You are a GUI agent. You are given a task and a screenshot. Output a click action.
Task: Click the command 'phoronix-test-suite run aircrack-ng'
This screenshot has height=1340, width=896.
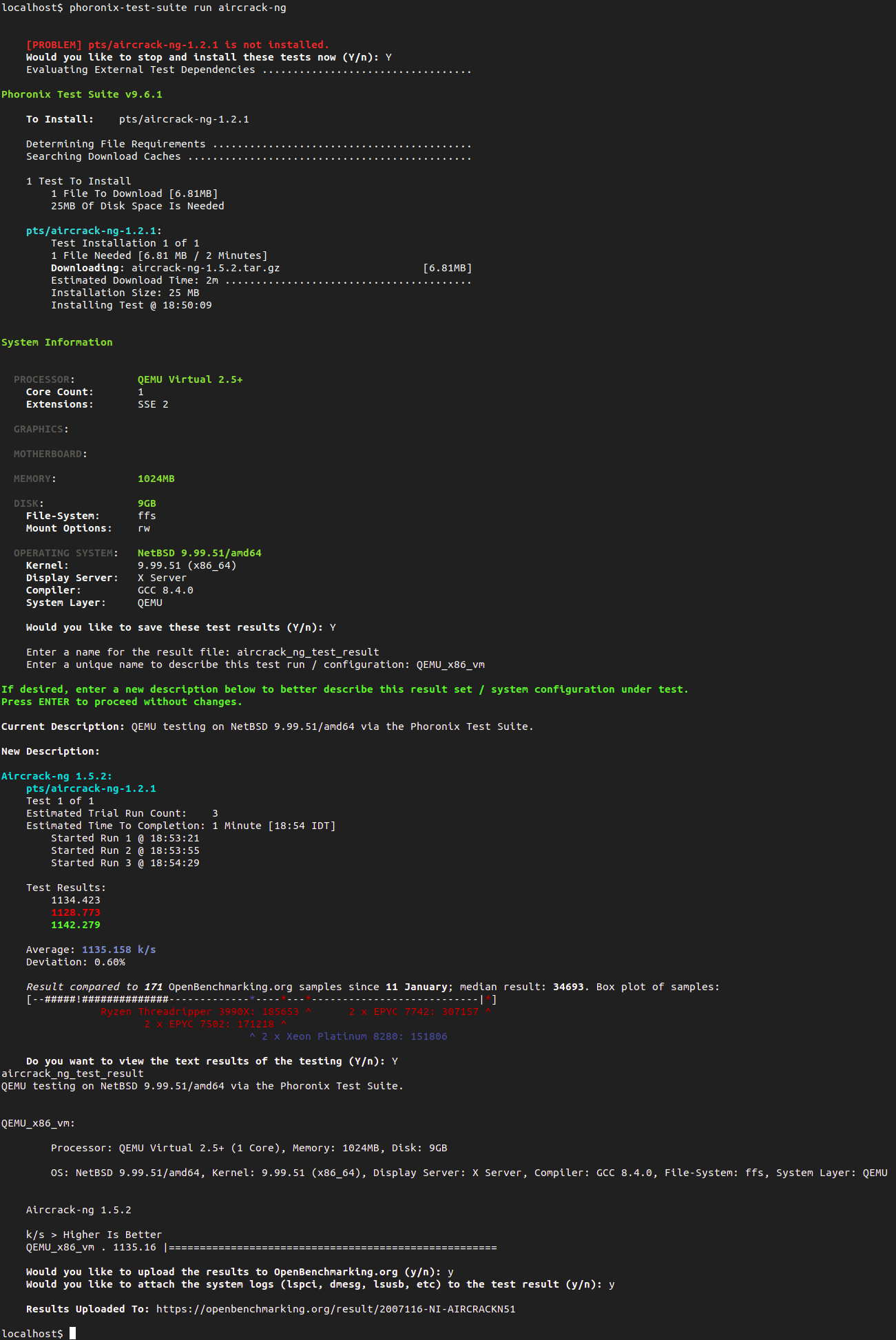[x=178, y=8]
